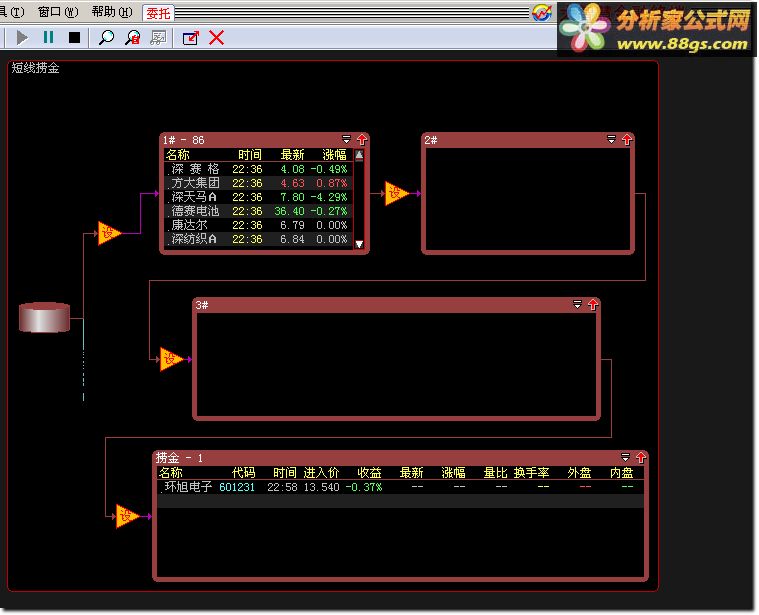This screenshot has width=759, height=615.
Task: Open the magnifier search tool
Action: pyautogui.click(x=106, y=38)
